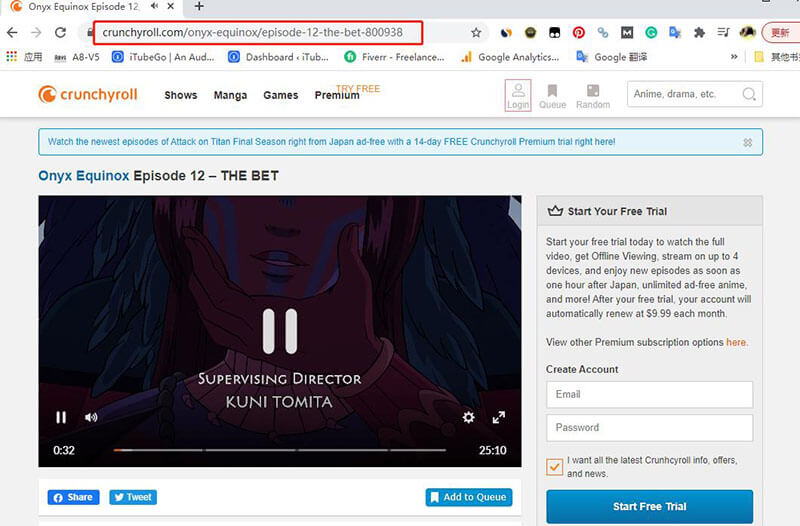This screenshot has height=526, width=800.
Task: Open the Manga menu
Action: tap(230, 95)
